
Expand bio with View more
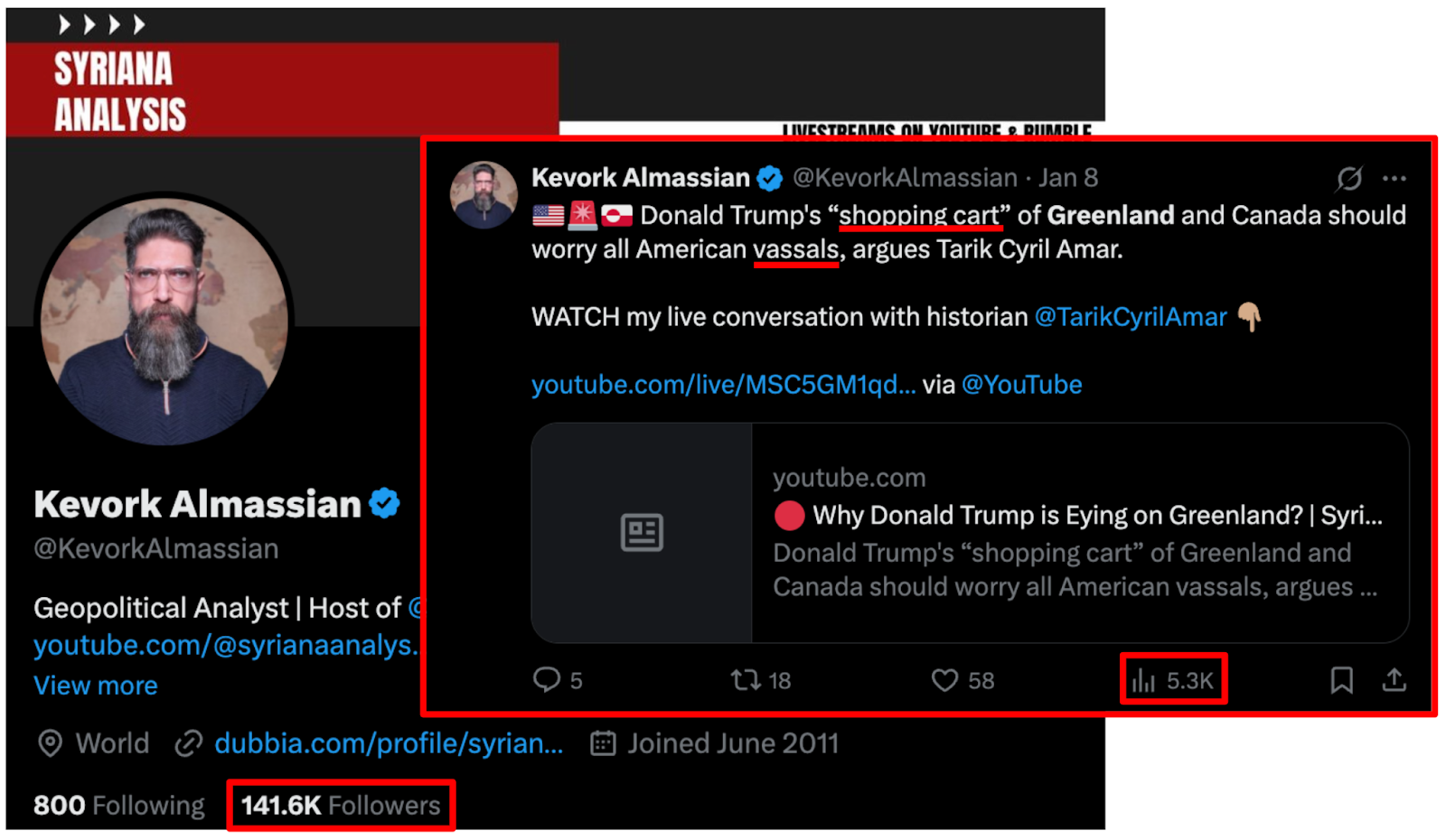[96, 686]
